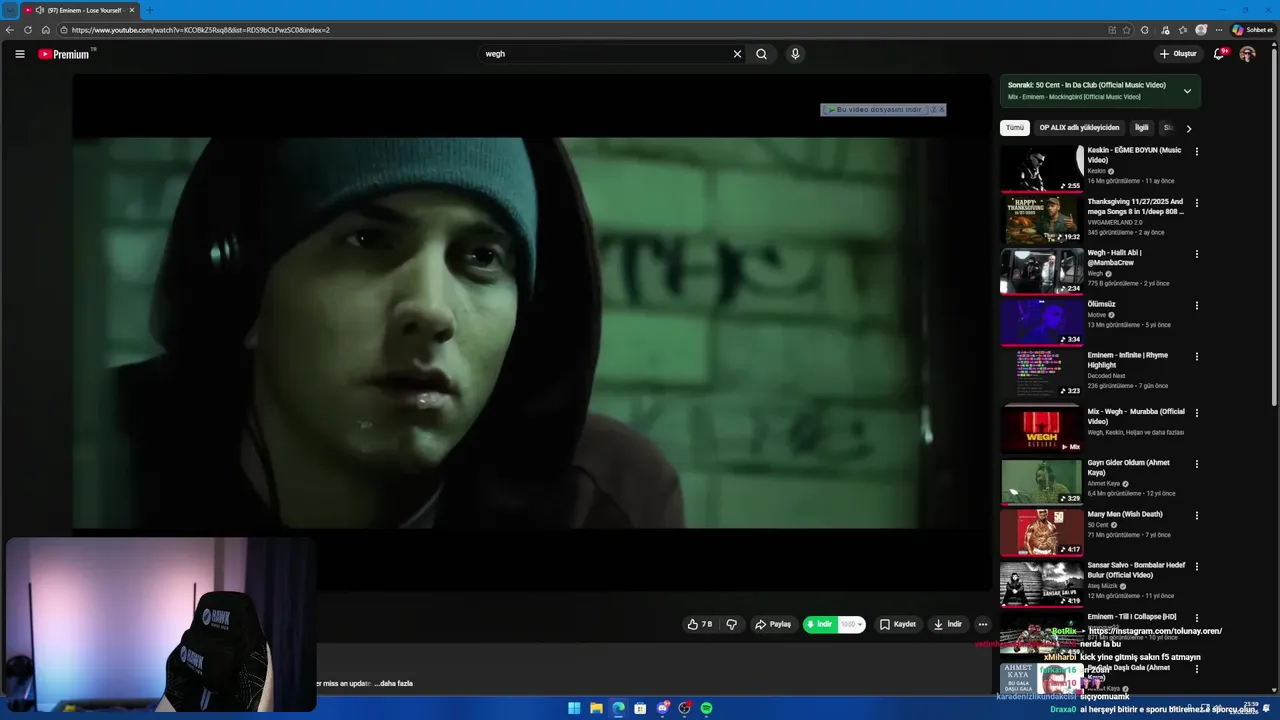Click browser back arrow
The width and height of the screenshot is (1280, 720).
click(x=10, y=30)
